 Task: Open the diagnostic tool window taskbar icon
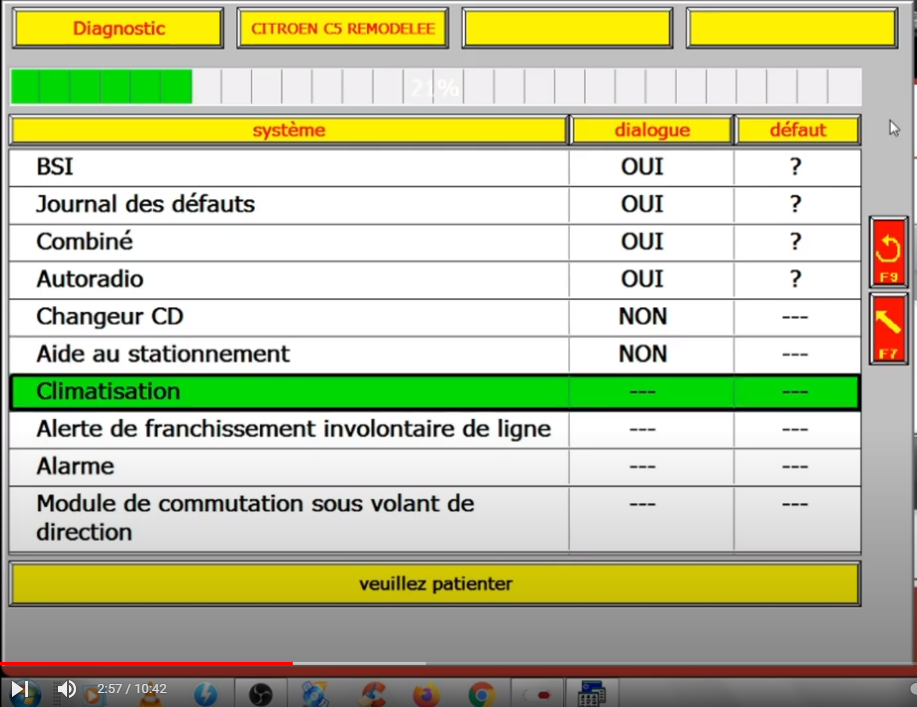pos(592,694)
